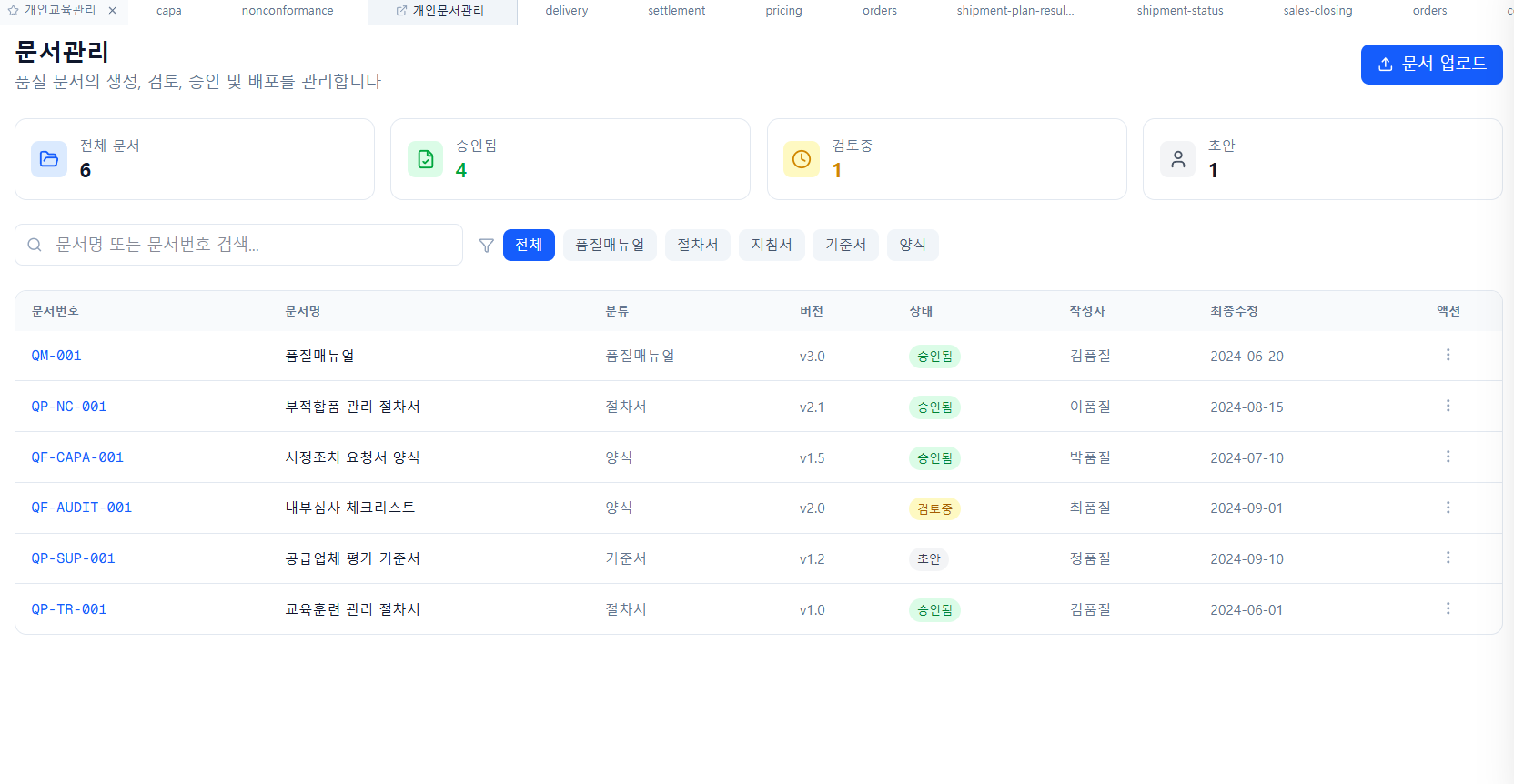This screenshot has height=784, width=1514.
Task: Select the 전체 filter chip
Action: click(x=529, y=245)
